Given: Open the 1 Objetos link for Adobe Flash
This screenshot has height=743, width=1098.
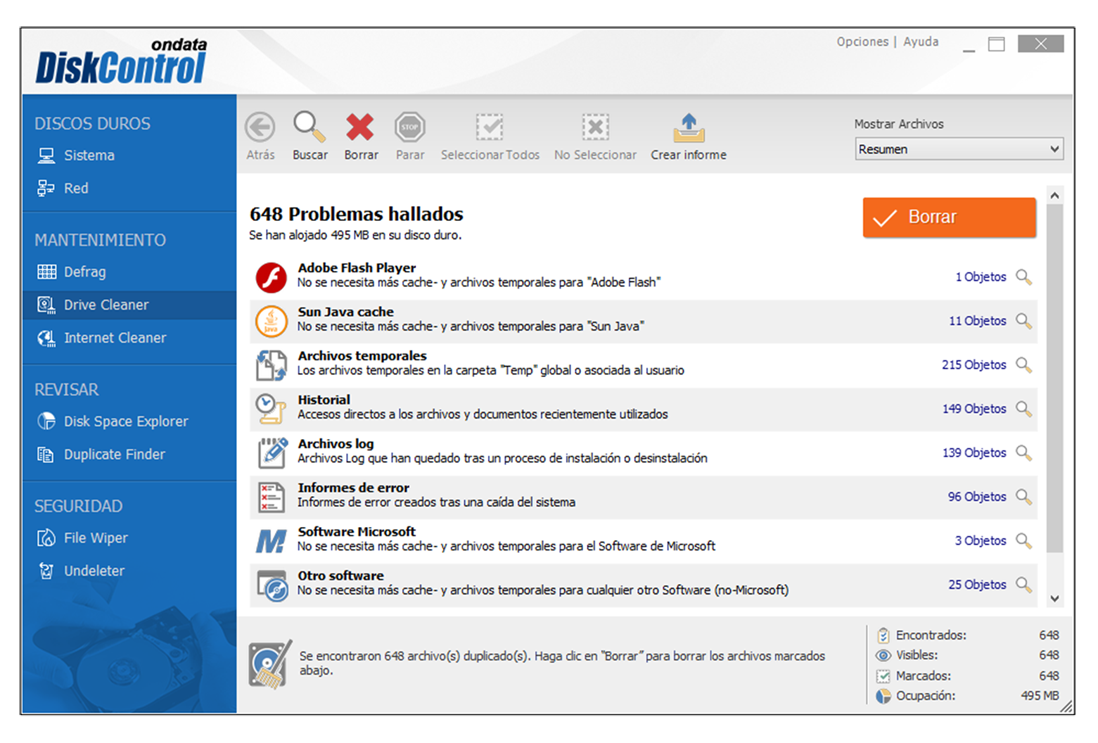Looking at the screenshot, I should (980, 277).
